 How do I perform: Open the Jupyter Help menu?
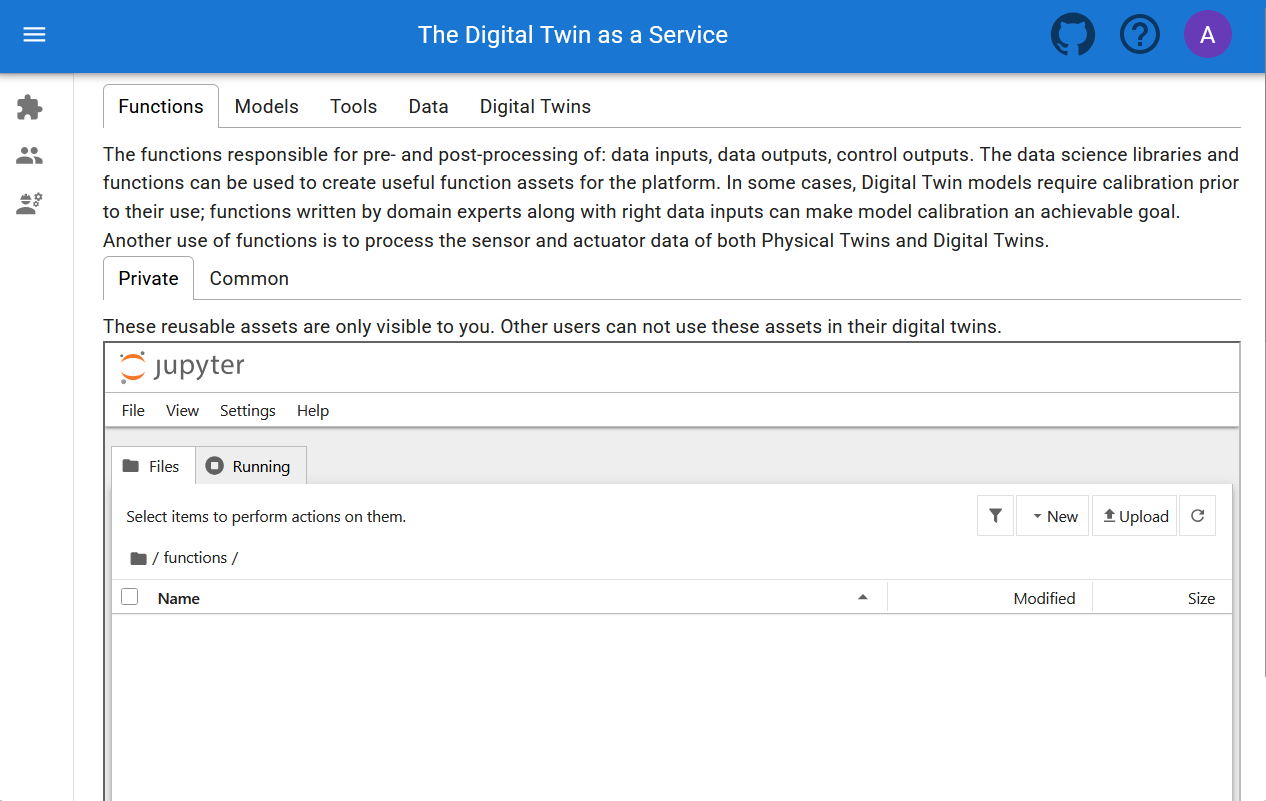coord(313,410)
